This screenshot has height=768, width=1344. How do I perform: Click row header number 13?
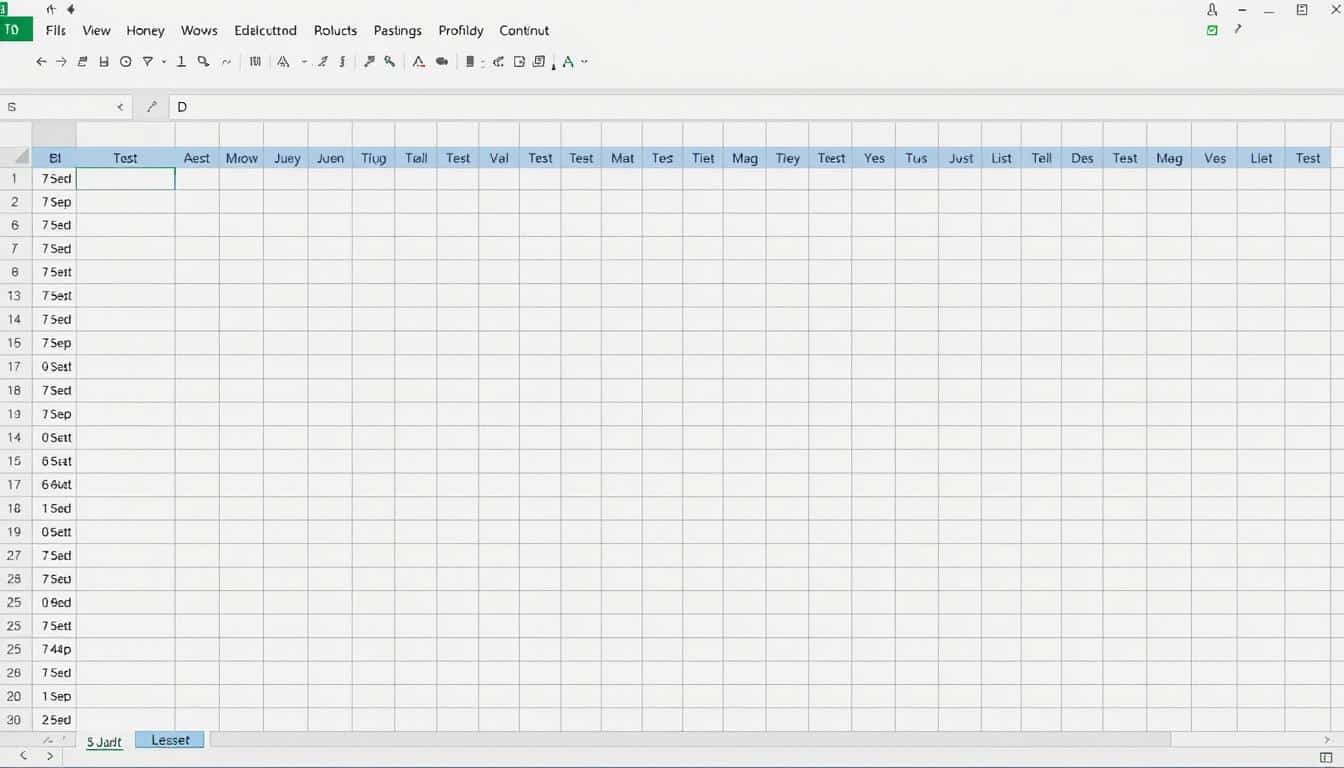pyautogui.click(x=14, y=296)
